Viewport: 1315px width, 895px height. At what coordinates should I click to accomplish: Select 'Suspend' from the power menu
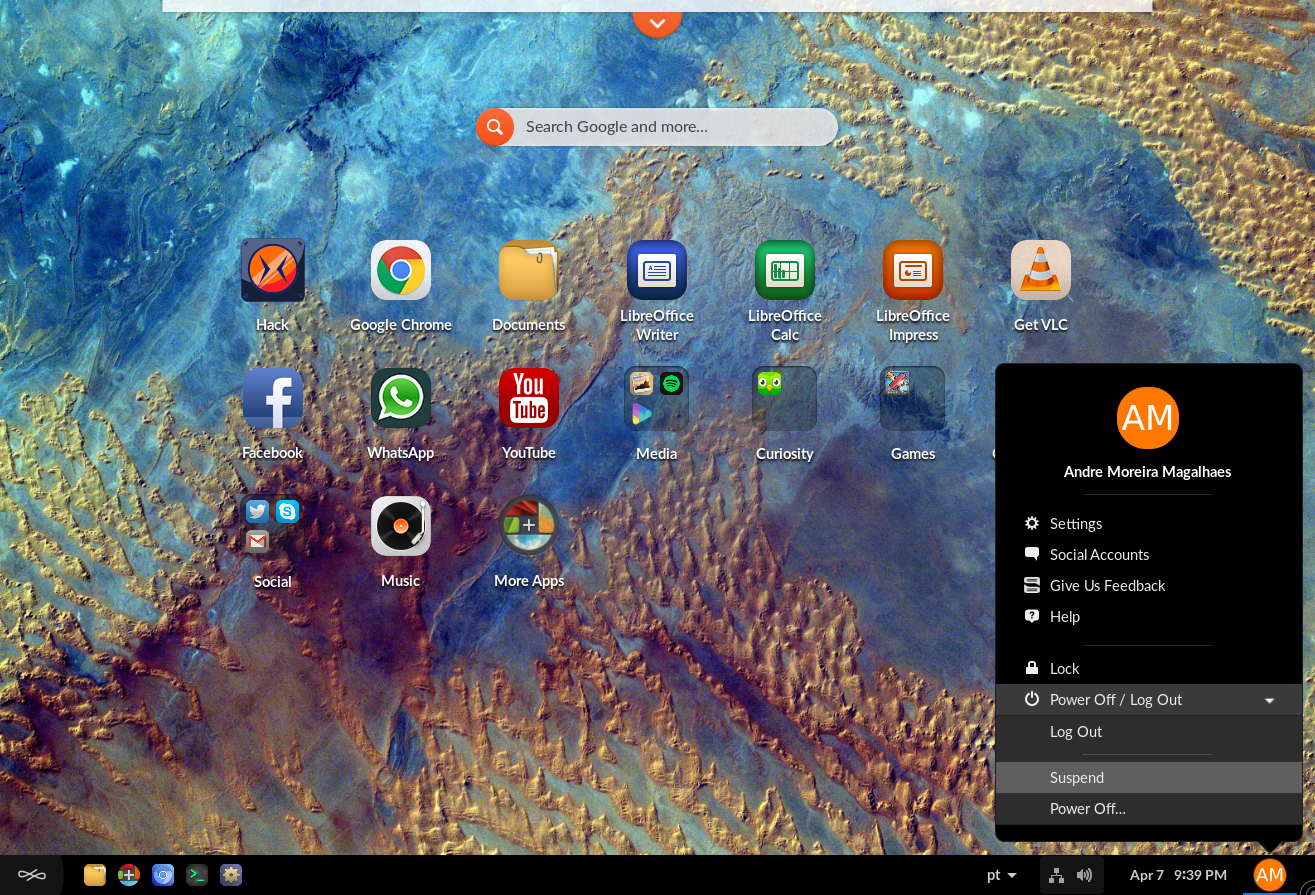pos(1076,777)
